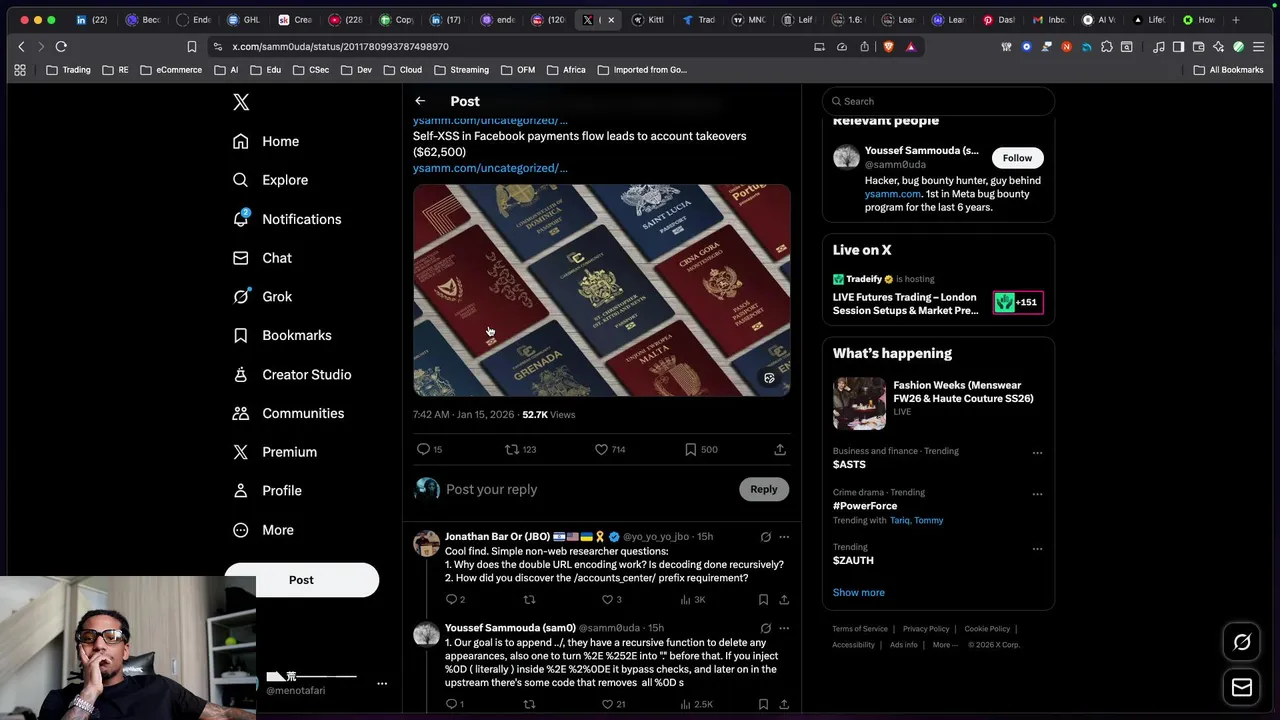Open the Grok action on Jonathan's reply
The image size is (1280, 720).
[765, 537]
